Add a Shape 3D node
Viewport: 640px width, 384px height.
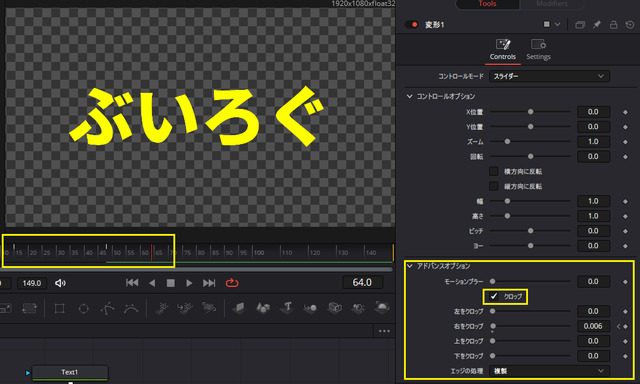[x=263, y=308]
